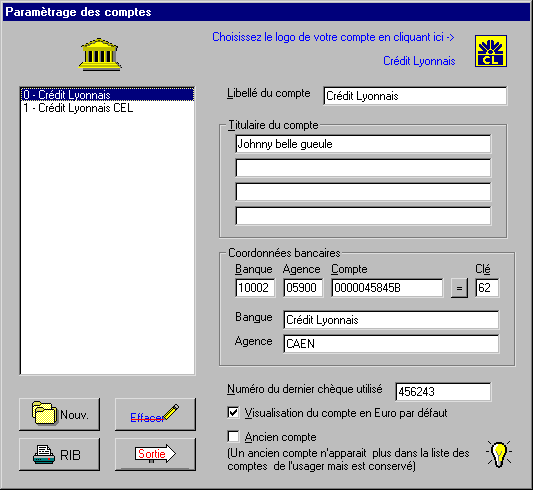The width and height of the screenshot is (533, 490).
Task: Create a new account with Nouv. button
Action: 59,414
